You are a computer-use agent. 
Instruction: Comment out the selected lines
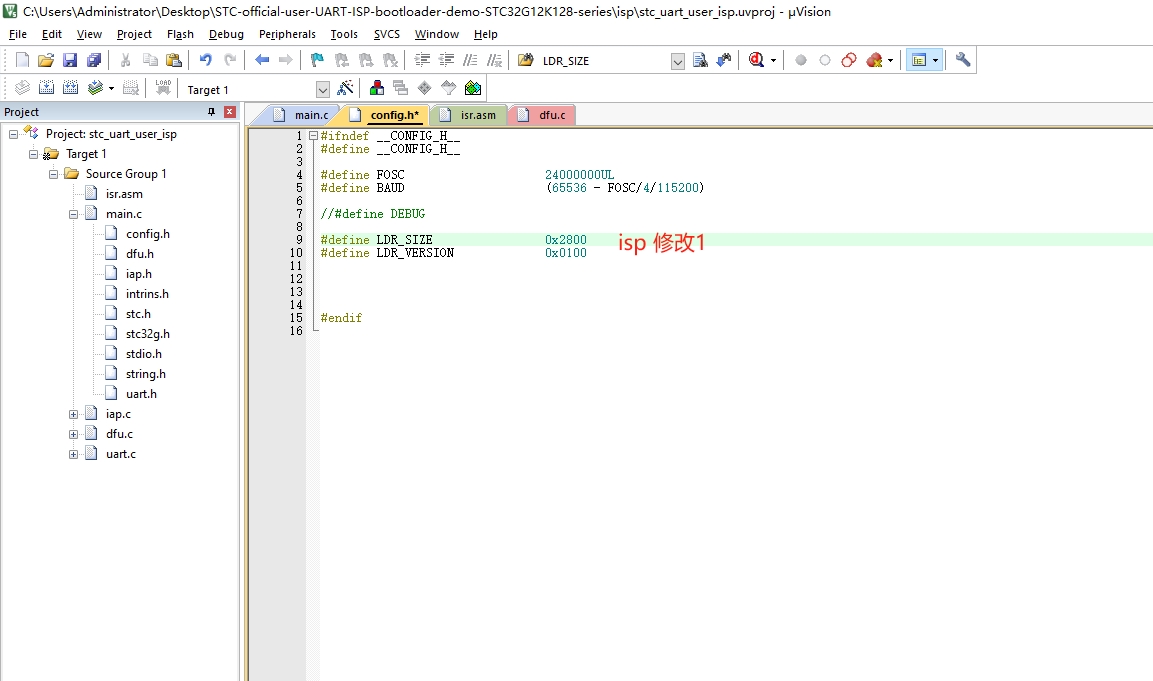470,60
